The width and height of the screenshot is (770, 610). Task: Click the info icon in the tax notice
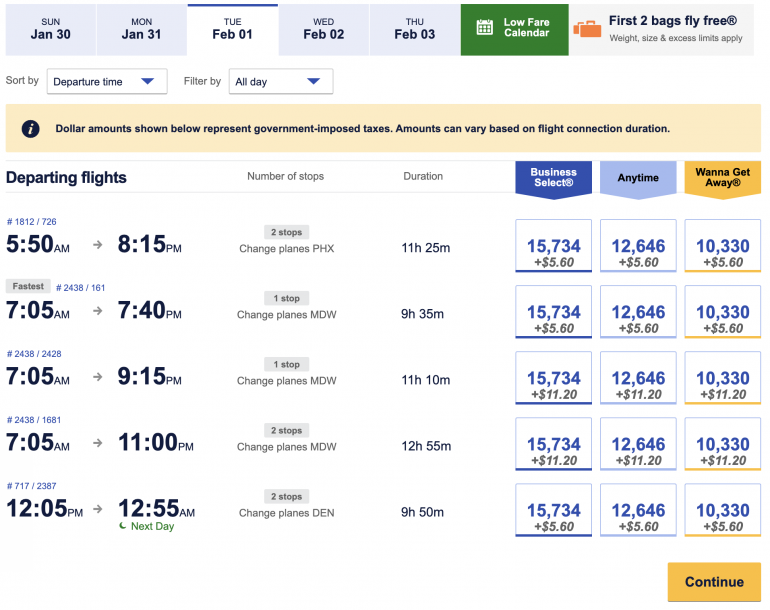31,129
